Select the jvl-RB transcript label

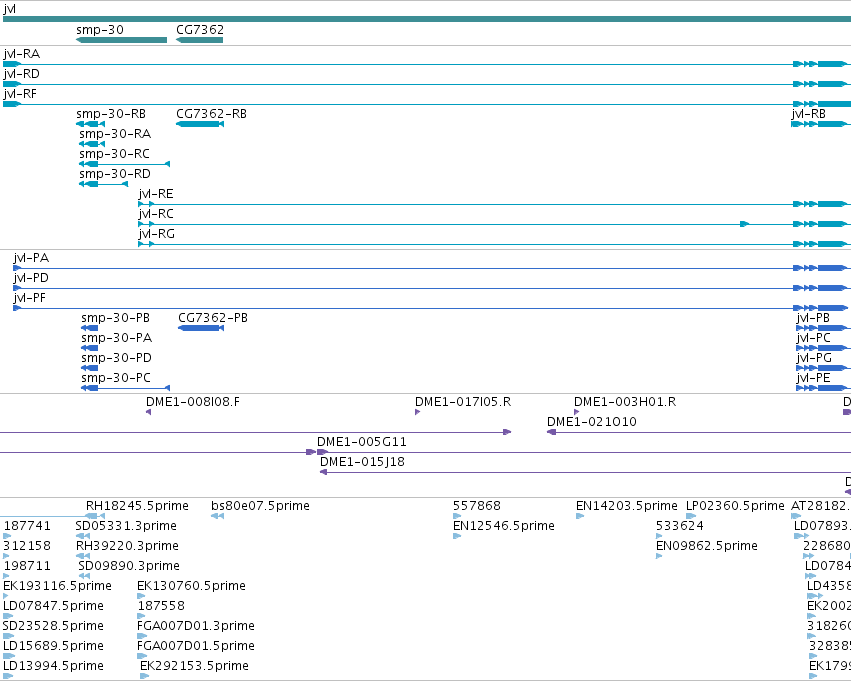[x=809, y=114]
